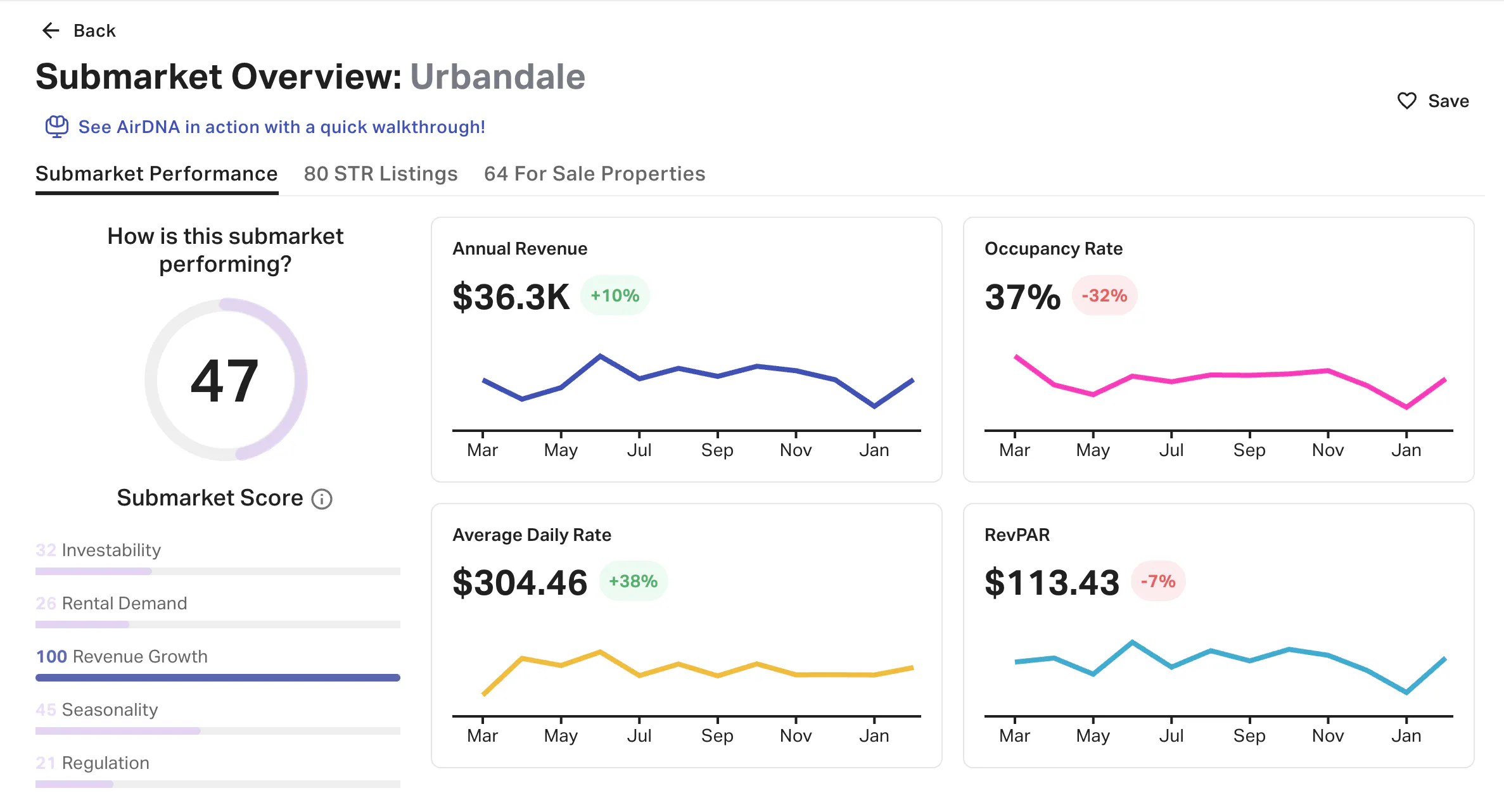This screenshot has height=812, width=1504.
Task: Click the 'How is this submarket performing?' heading
Action: point(226,250)
